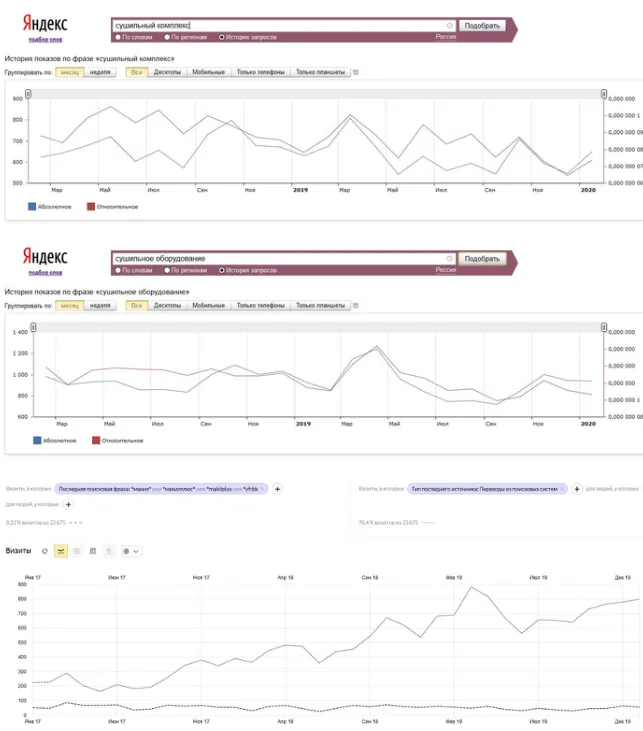Group by 'неделя' in 'сушильный комплекс' history

(x=100, y=72)
